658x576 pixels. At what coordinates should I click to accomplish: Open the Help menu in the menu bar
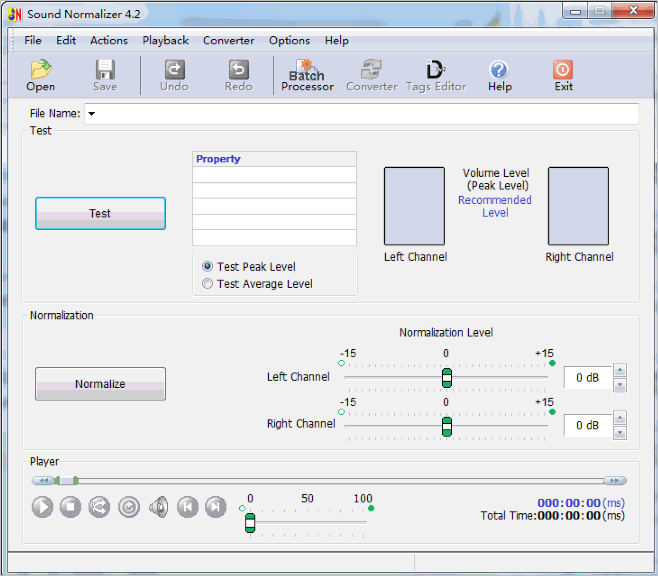coord(337,40)
